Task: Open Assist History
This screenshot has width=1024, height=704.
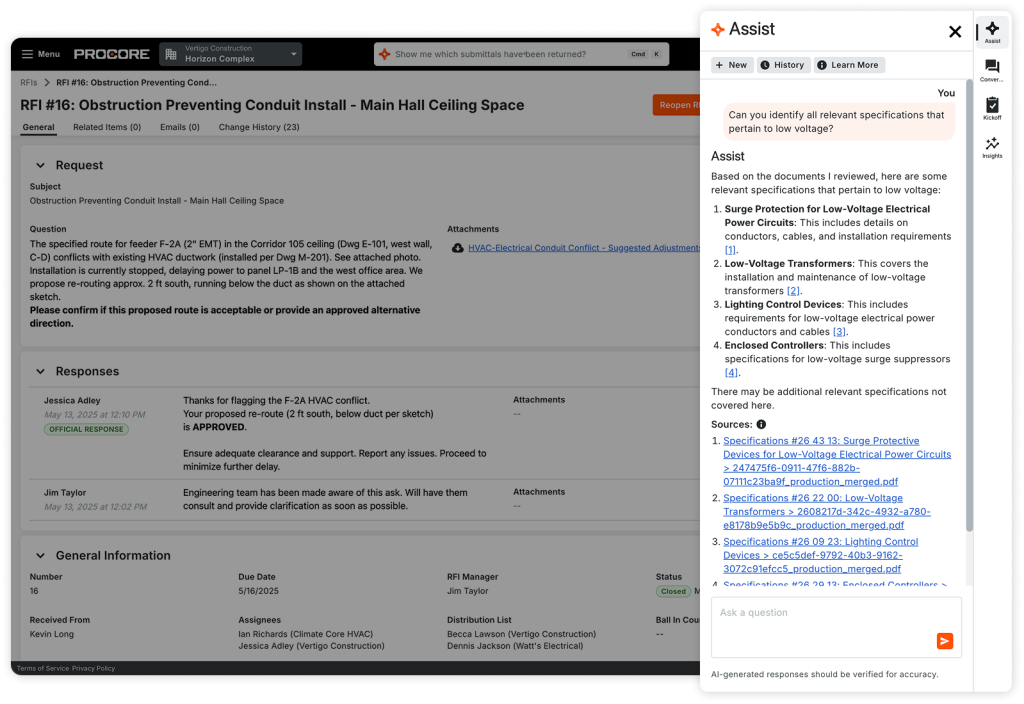Action: click(783, 65)
